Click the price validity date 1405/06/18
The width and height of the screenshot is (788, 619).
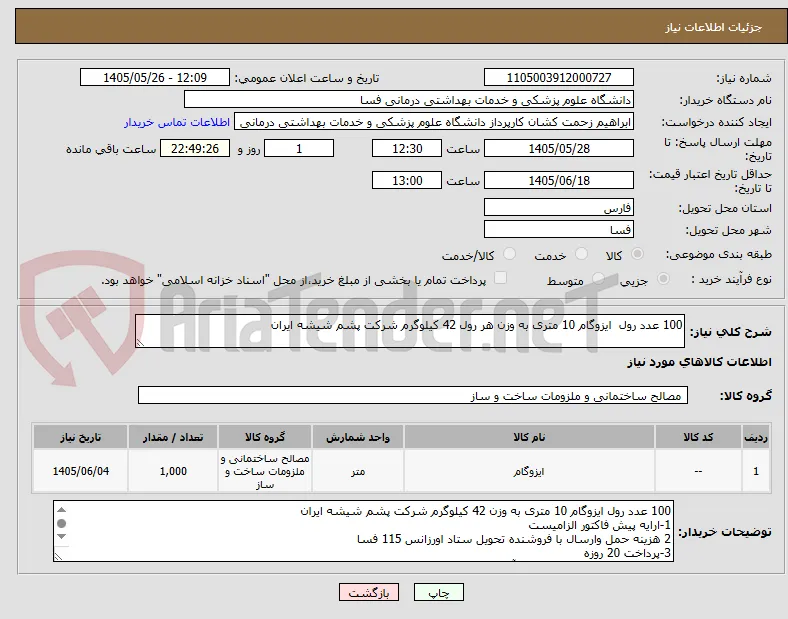(559, 180)
